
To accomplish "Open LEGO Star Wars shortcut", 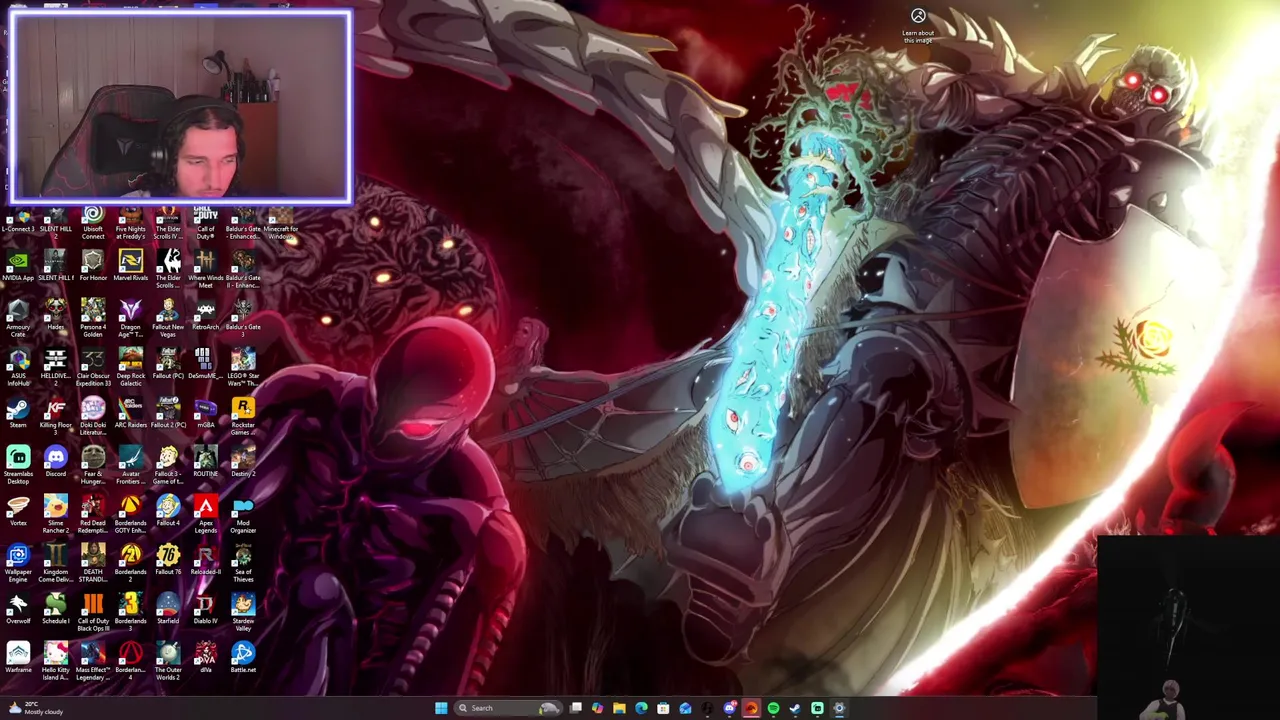I will [x=243, y=367].
